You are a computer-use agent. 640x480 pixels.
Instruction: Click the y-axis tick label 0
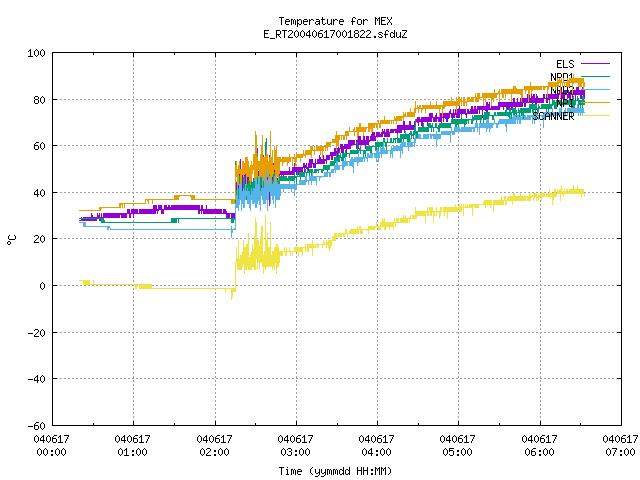42,286
